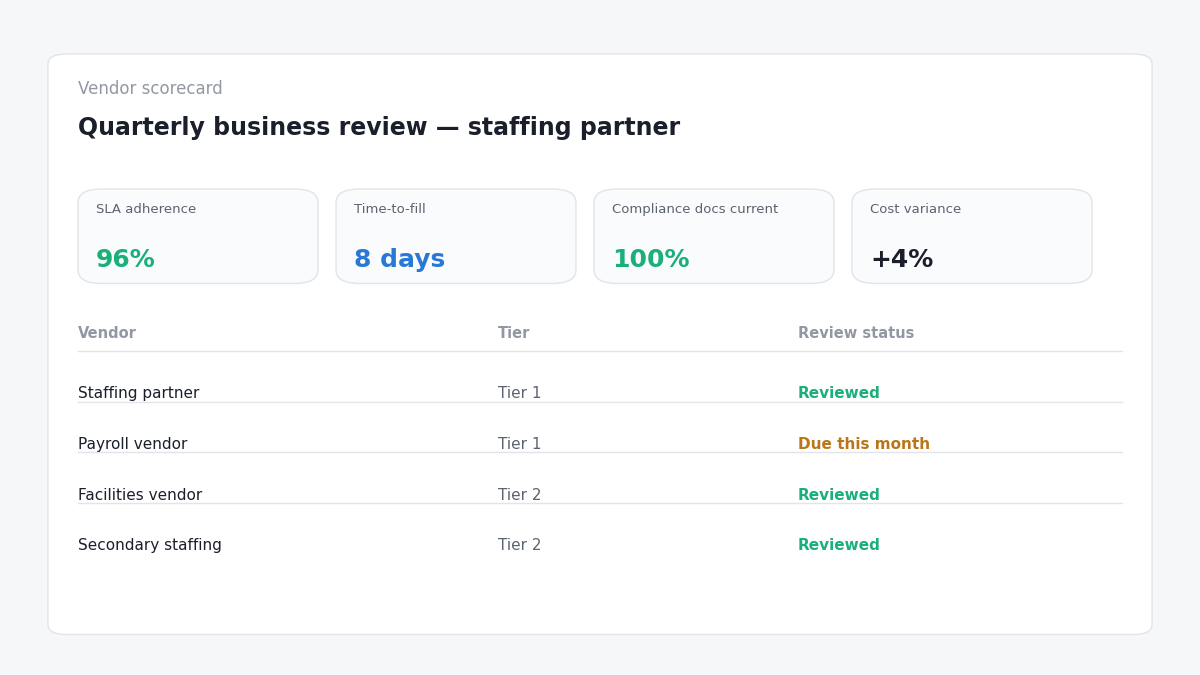Select the 'Facilities vendor' vendor name
The height and width of the screenshot is (675, 1200).
click(140, 495)
